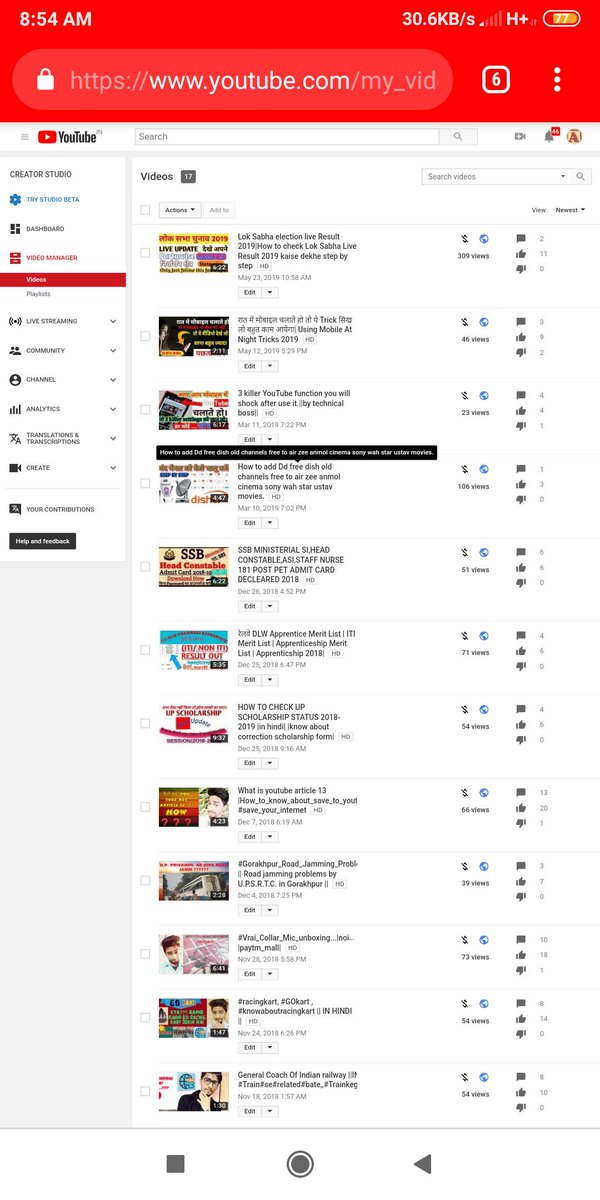Check the Dd free dish video checkbox

click(x=145, y=483)
